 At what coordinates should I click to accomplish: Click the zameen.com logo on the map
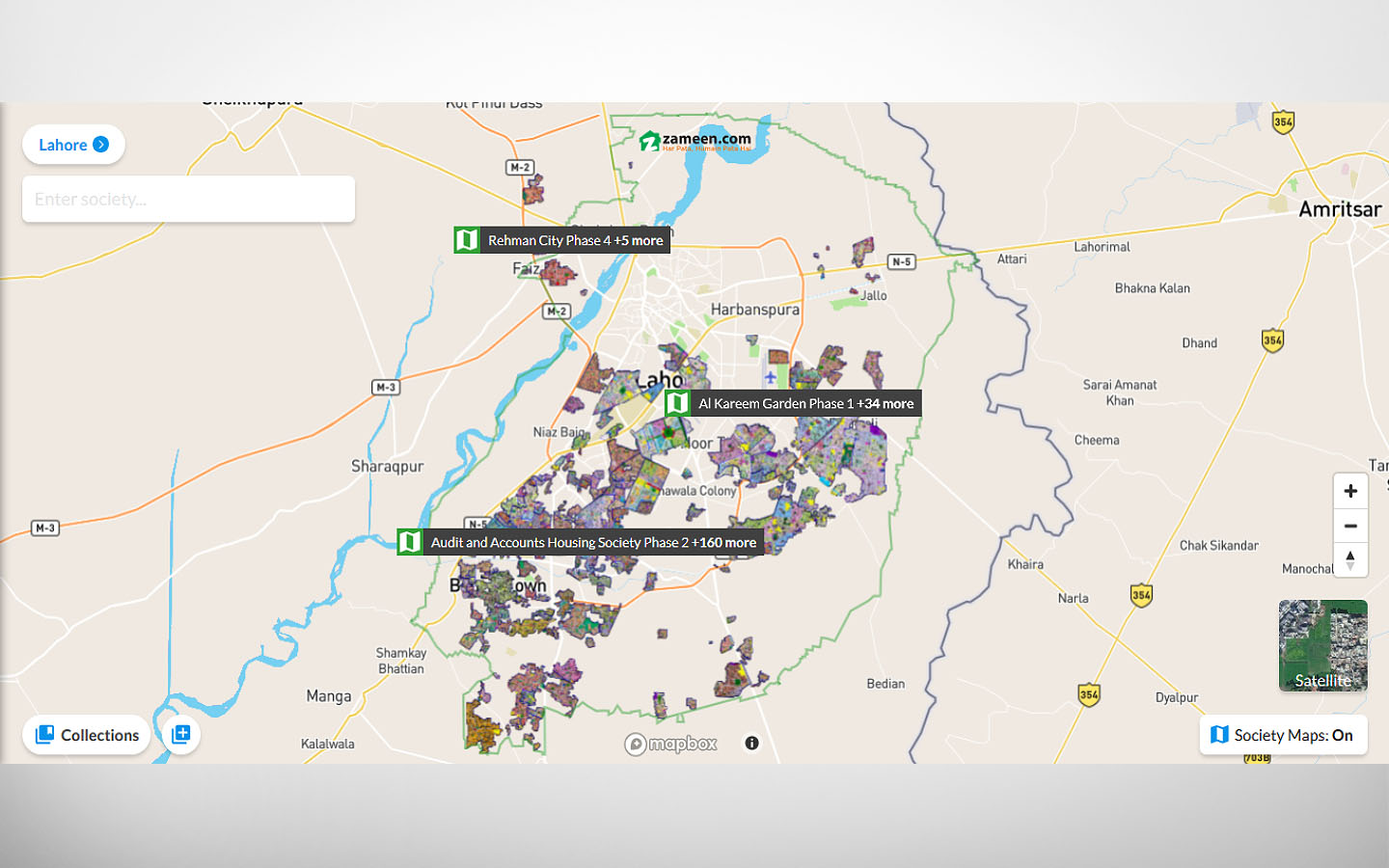(696, 143)
